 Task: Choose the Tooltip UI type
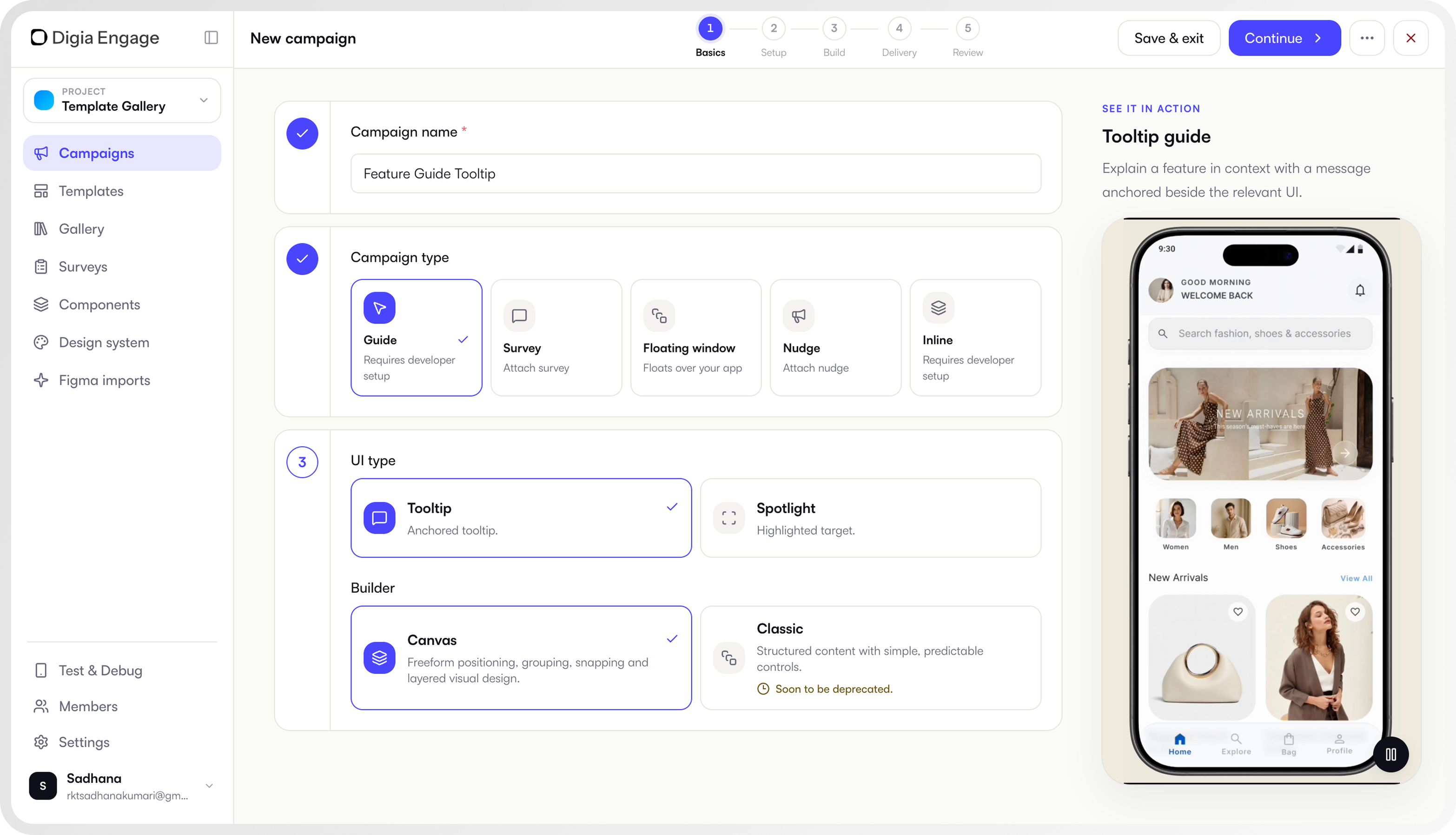tap(521, 518)
